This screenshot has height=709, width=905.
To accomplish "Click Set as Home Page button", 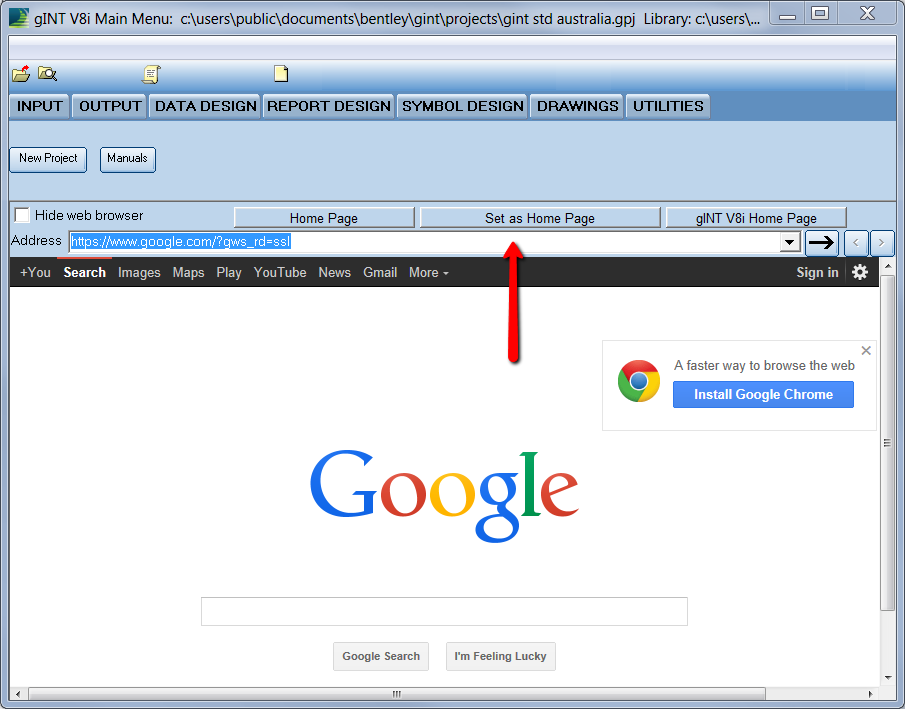I will [540, 218].
